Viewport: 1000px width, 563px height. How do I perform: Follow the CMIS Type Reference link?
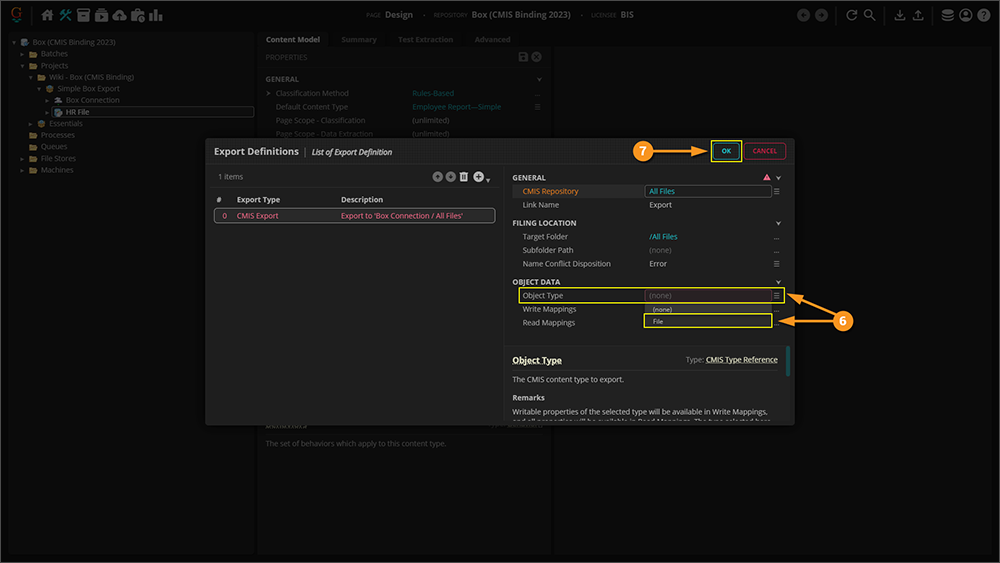pos(741,360)
